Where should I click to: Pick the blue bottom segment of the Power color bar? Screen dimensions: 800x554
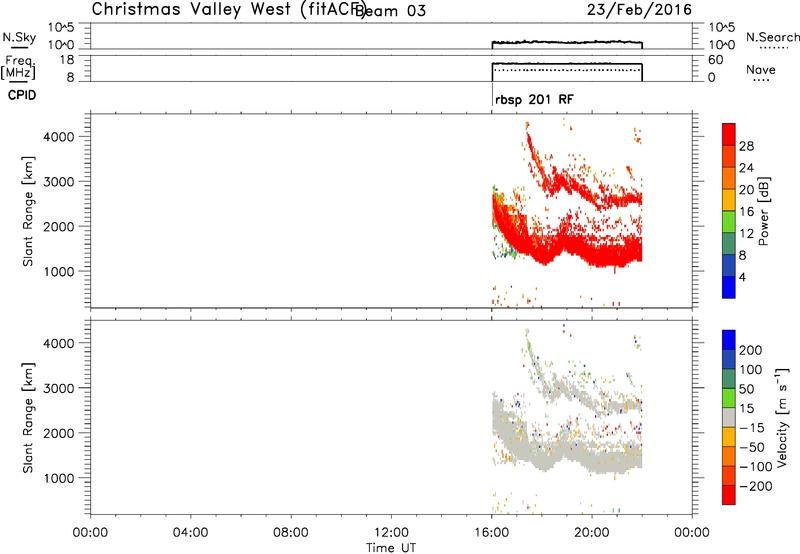pyautogui.click(x=729, y=287)
